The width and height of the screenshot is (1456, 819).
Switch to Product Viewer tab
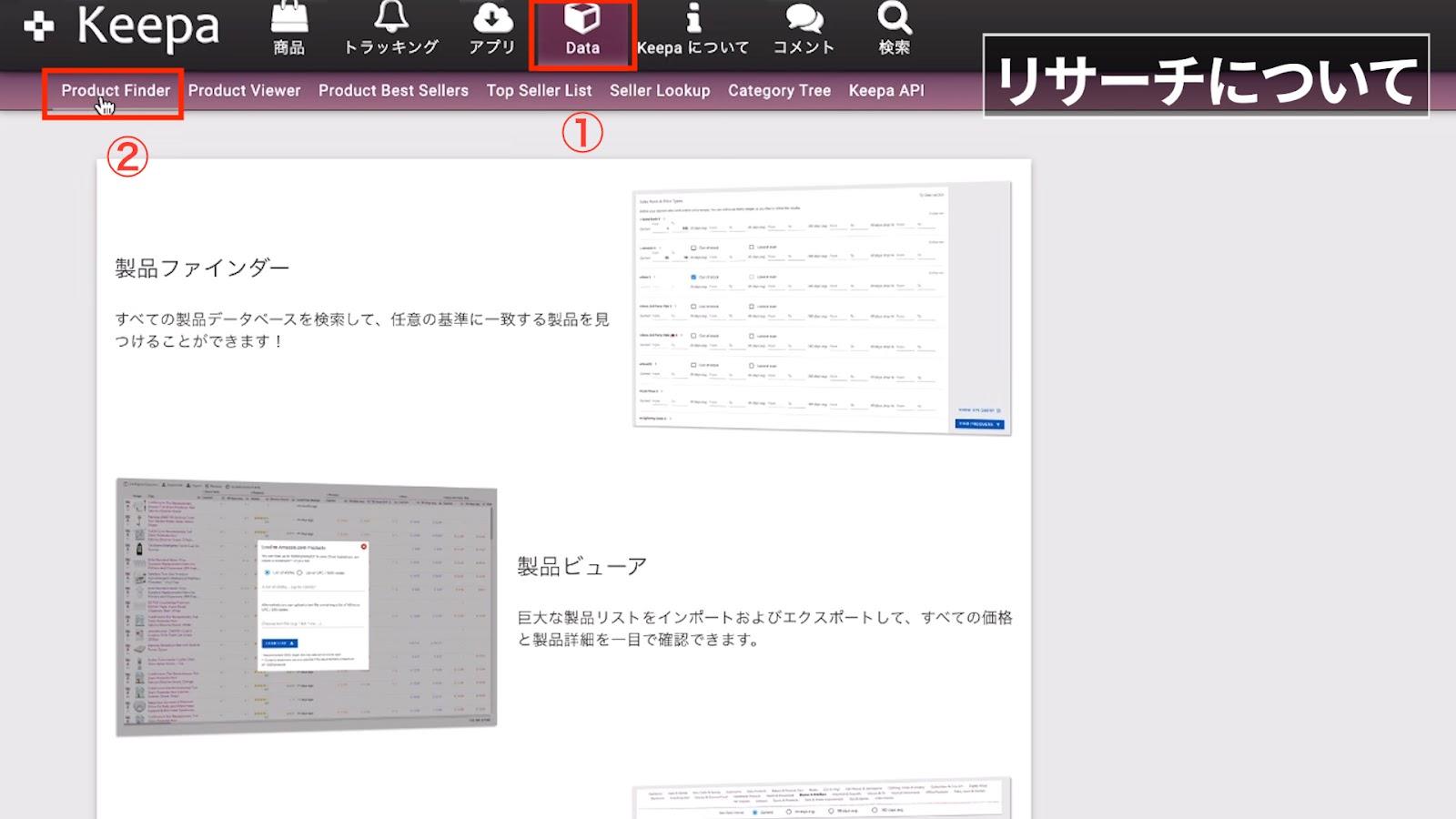244,91
